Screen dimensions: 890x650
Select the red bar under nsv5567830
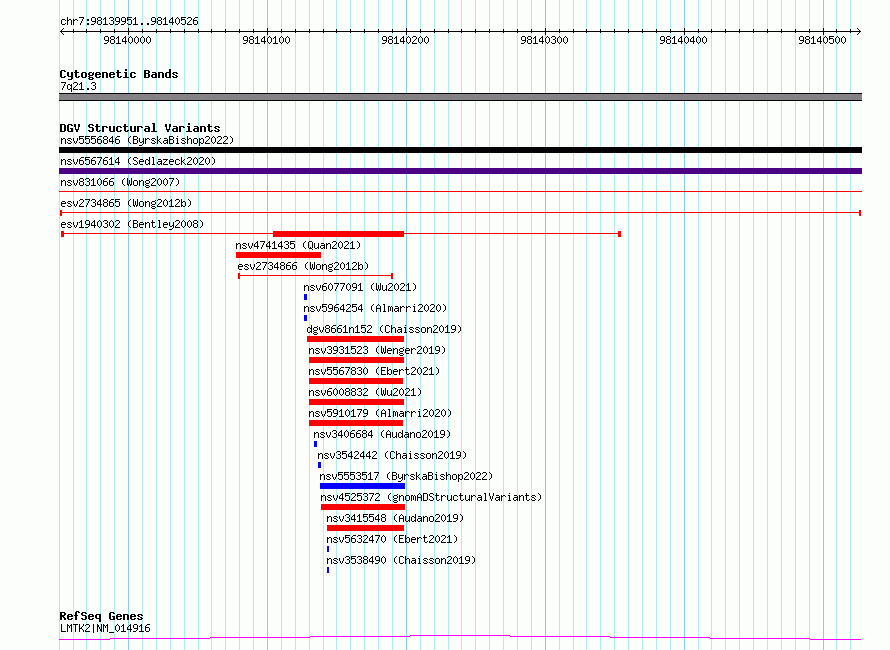click(x=356, y=381)
